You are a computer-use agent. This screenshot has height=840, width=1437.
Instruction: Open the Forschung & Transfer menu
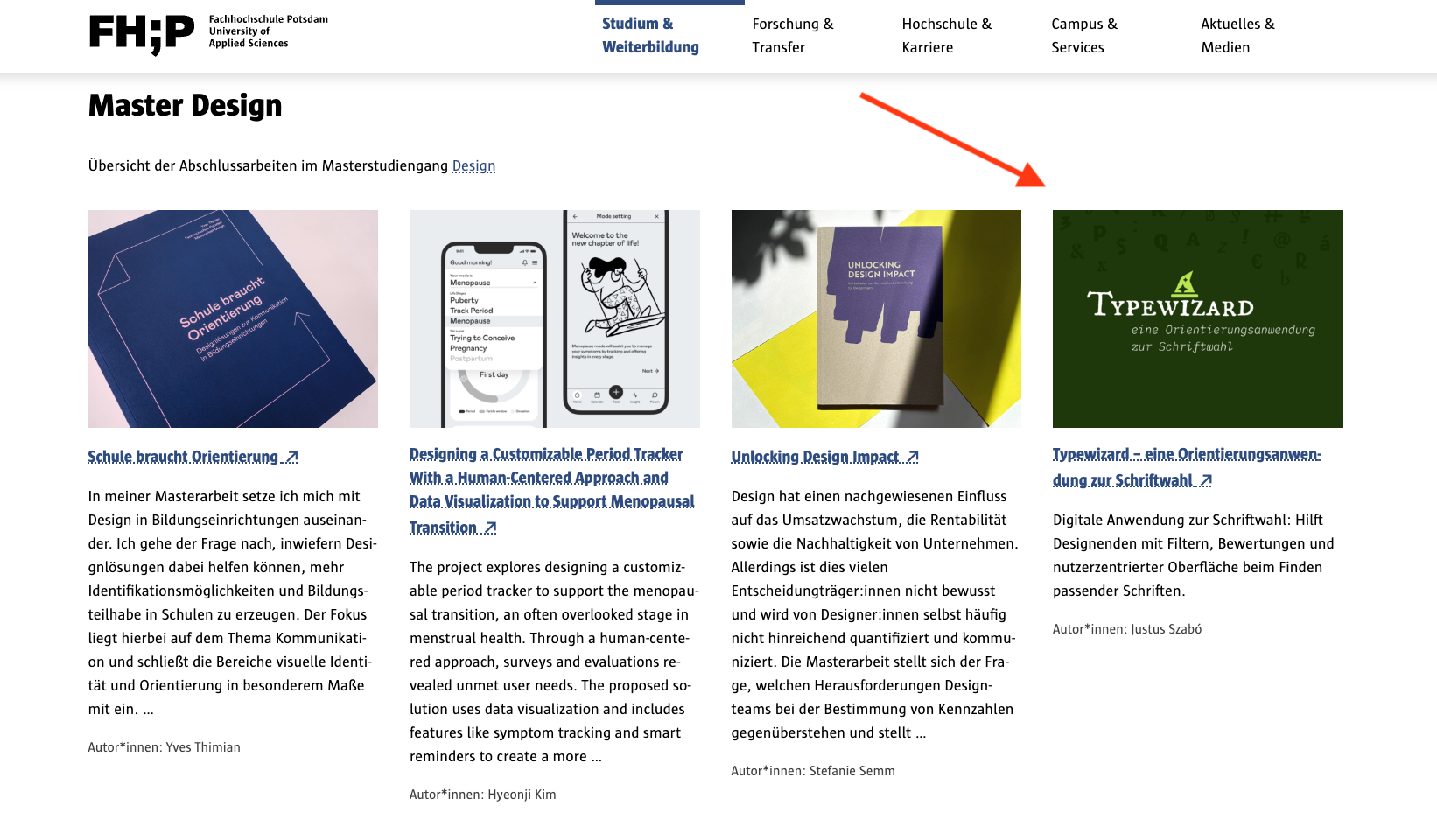coord(793,36)
